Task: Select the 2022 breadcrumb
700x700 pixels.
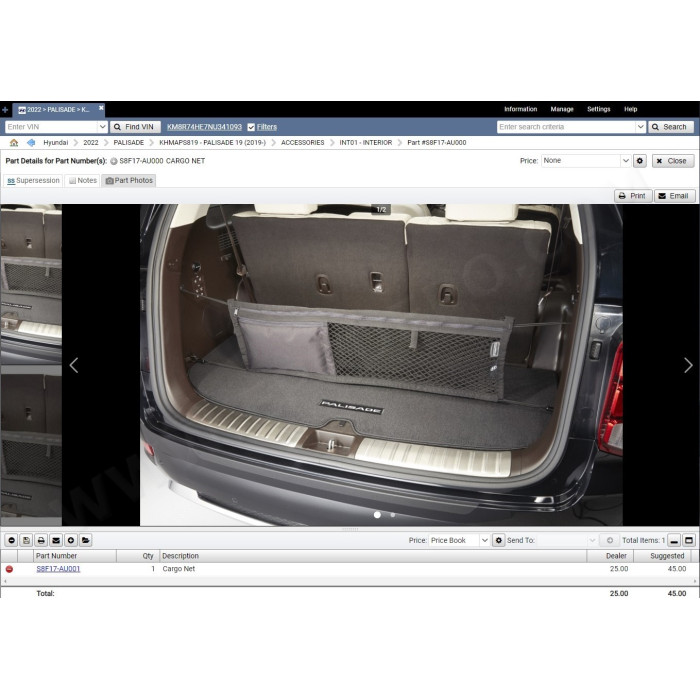Action: [x=91, y=142]
